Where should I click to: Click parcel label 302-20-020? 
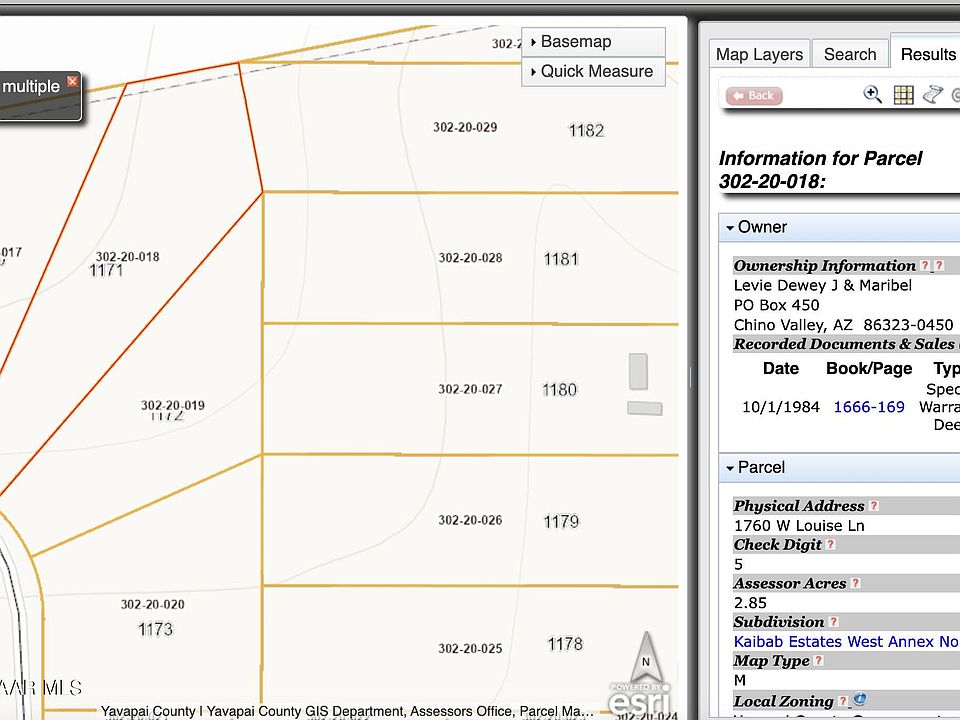coord(152,604)
